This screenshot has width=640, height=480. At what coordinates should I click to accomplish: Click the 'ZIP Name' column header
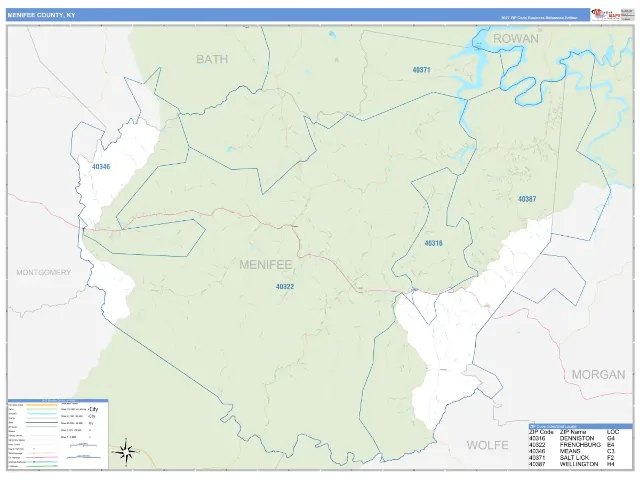click(x=573, y=432)
